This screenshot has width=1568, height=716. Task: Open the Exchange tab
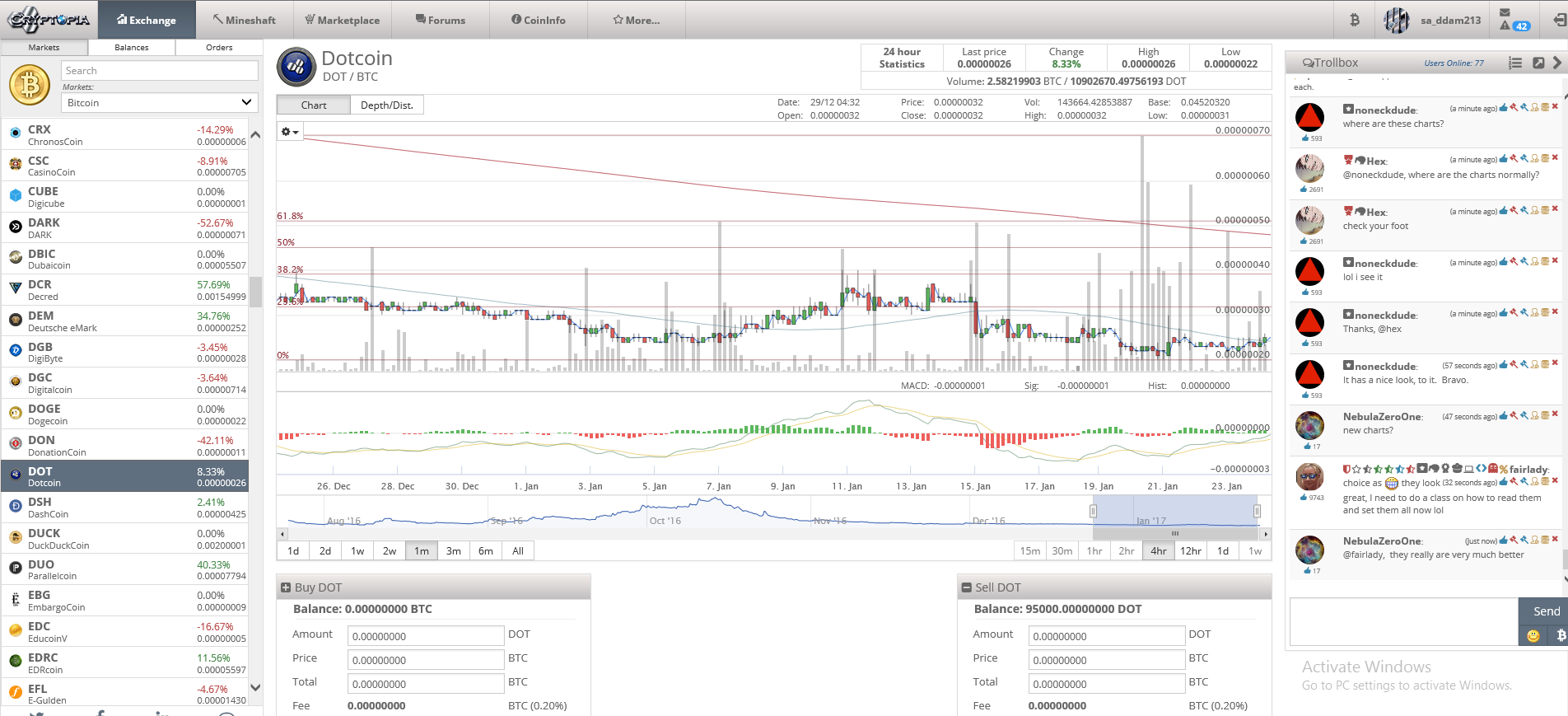[x=147, y=20]
